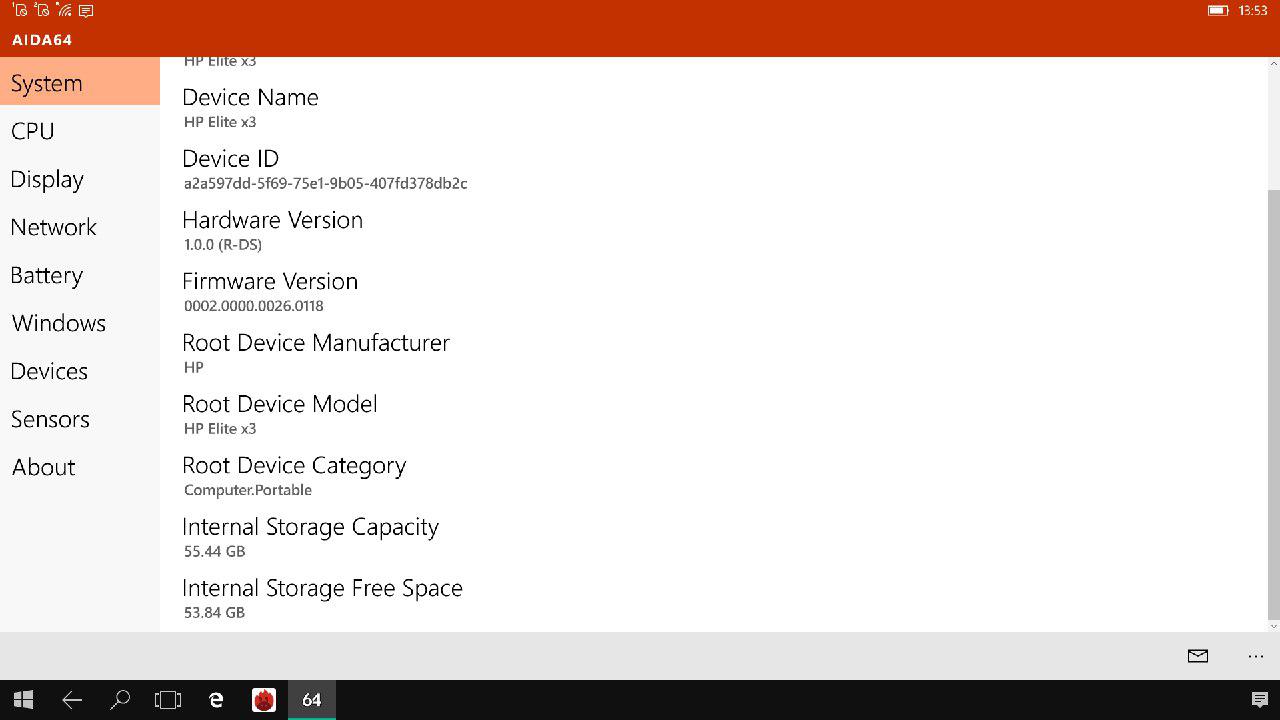1280x720 pixels.
Task: Select the Root Device Manufacturer value HP
Action: (x=194, y=367)
